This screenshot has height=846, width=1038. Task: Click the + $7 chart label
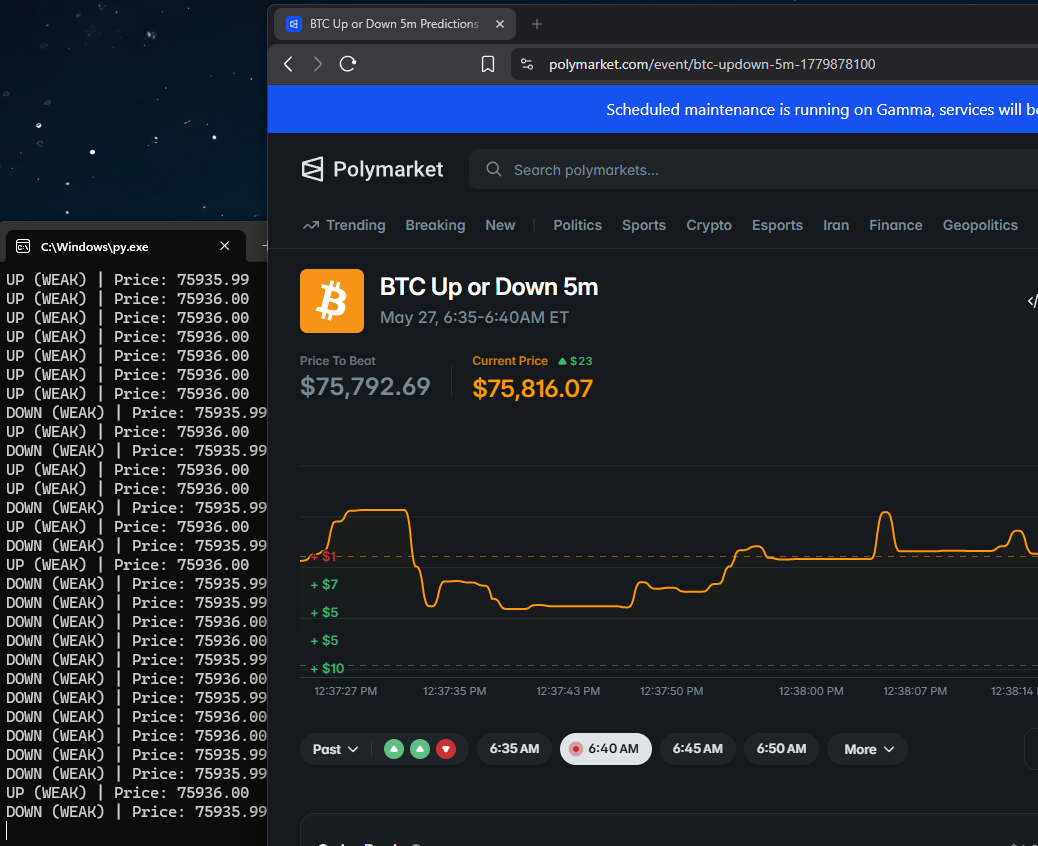pos(324,585)
